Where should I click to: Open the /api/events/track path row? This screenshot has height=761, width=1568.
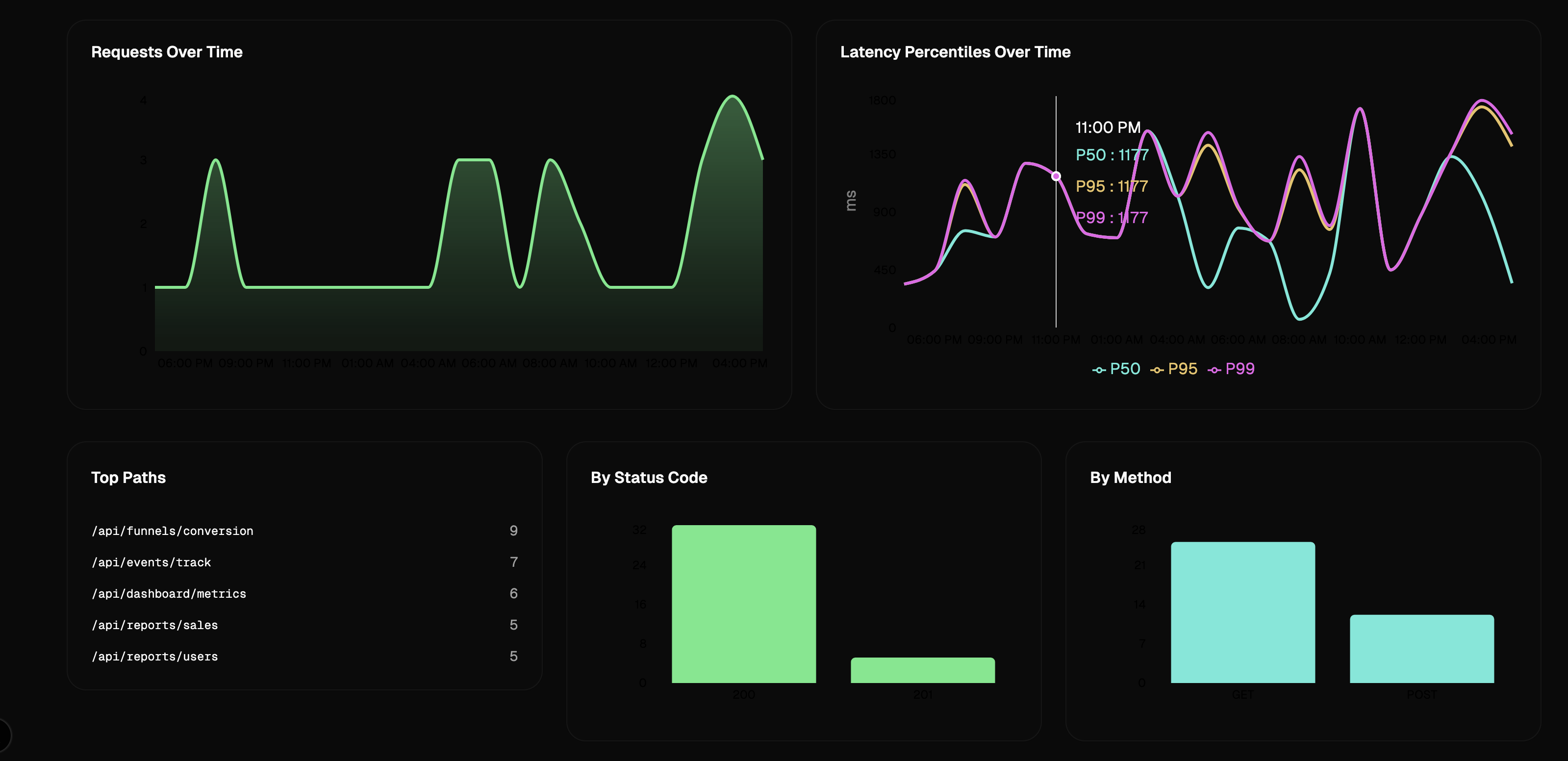151,562
